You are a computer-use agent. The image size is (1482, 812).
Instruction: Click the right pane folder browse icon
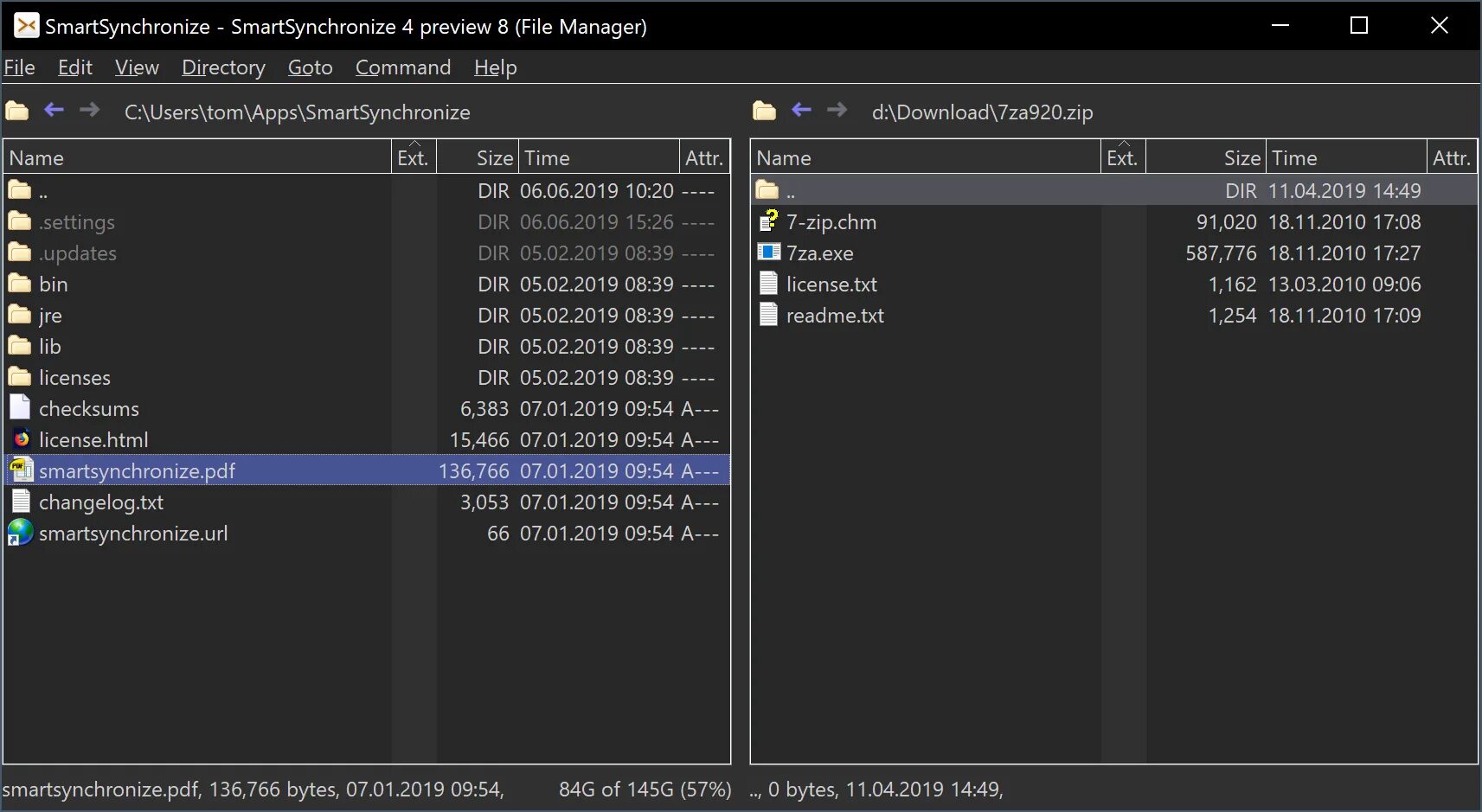pos(764,111)
